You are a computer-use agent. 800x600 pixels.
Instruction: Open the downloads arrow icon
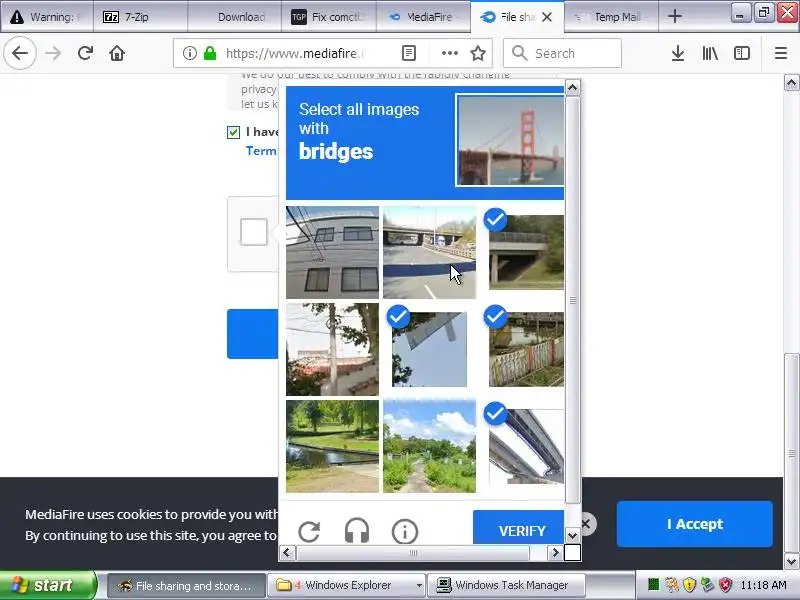[678, 53]
